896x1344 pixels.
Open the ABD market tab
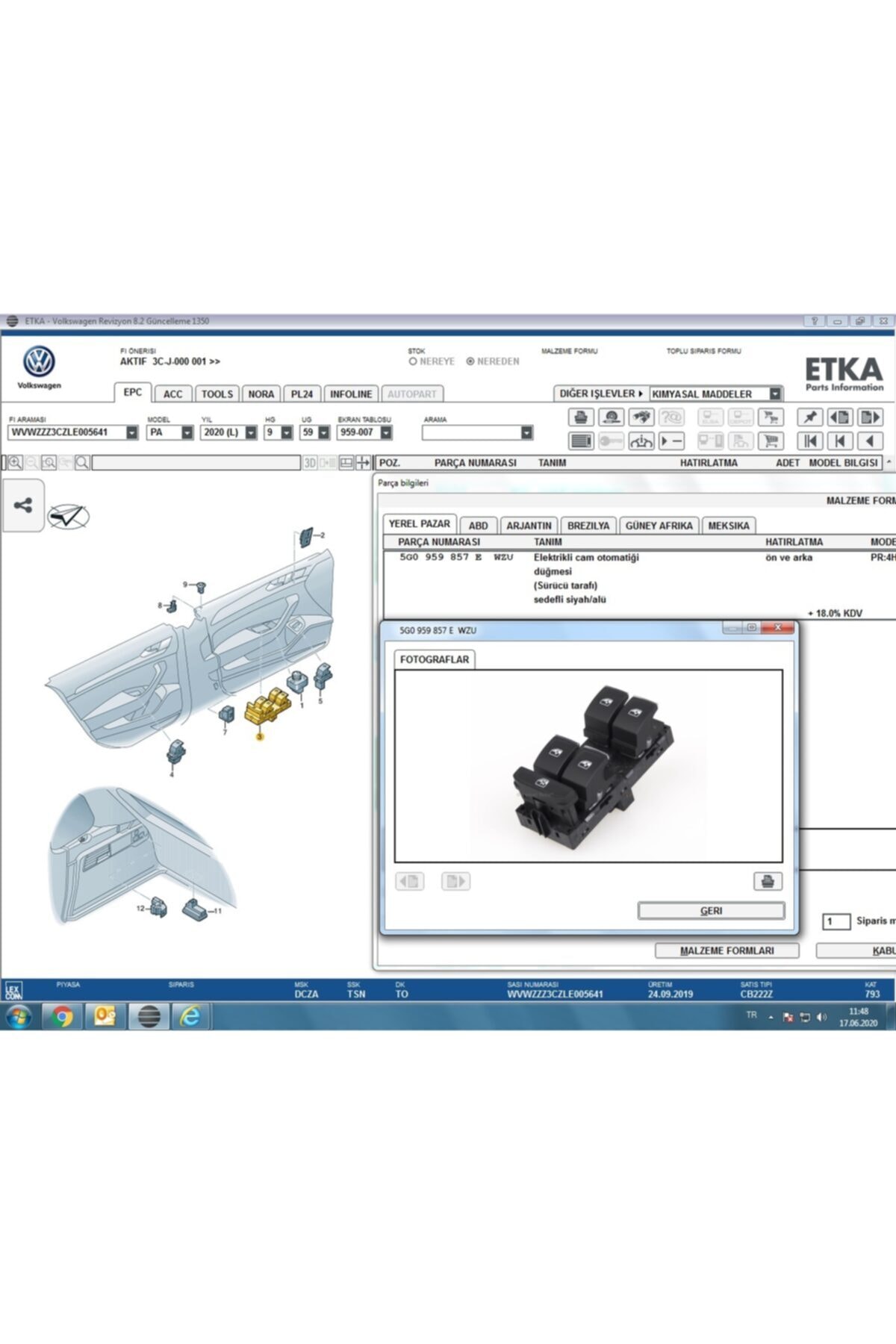(x=478, y=526)
